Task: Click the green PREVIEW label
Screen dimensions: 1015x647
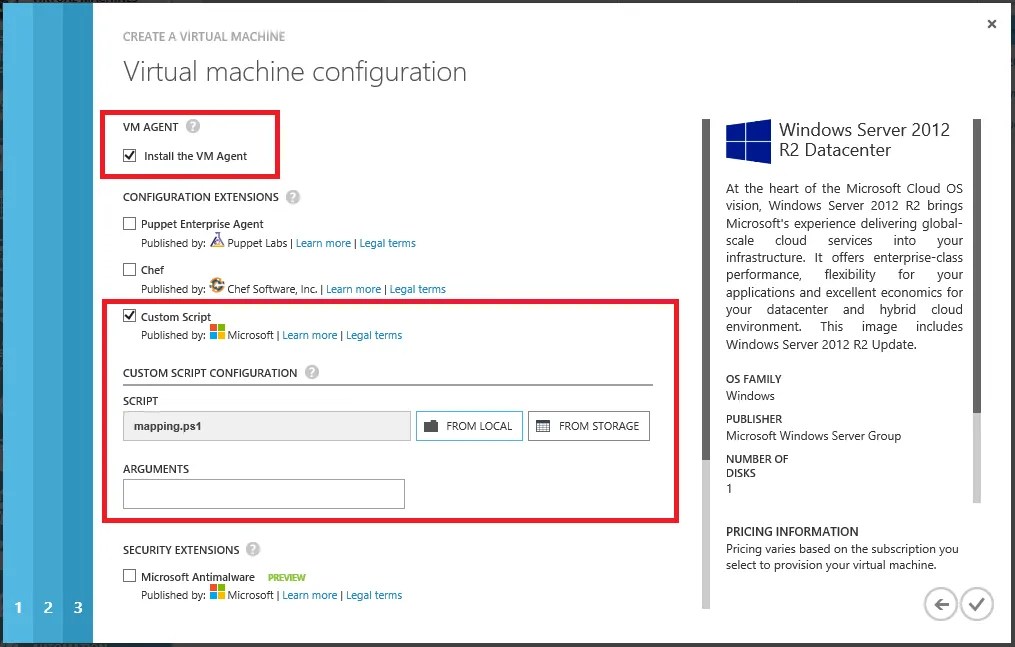Action: pos(286,577)
